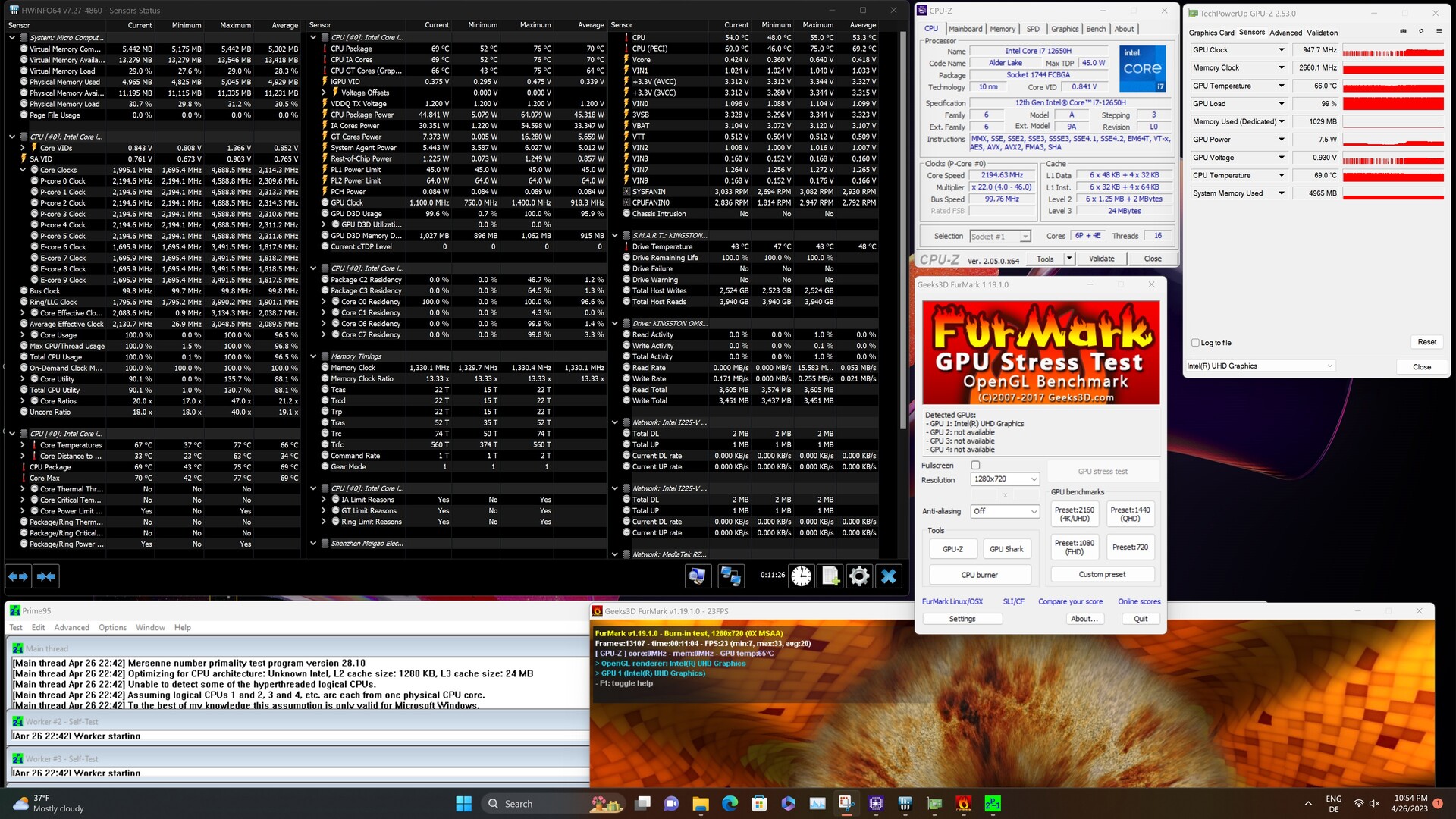Click GPU Load graph in GPU-Z
This screenshot has height=819, width=1456.
click(1393, 104)
